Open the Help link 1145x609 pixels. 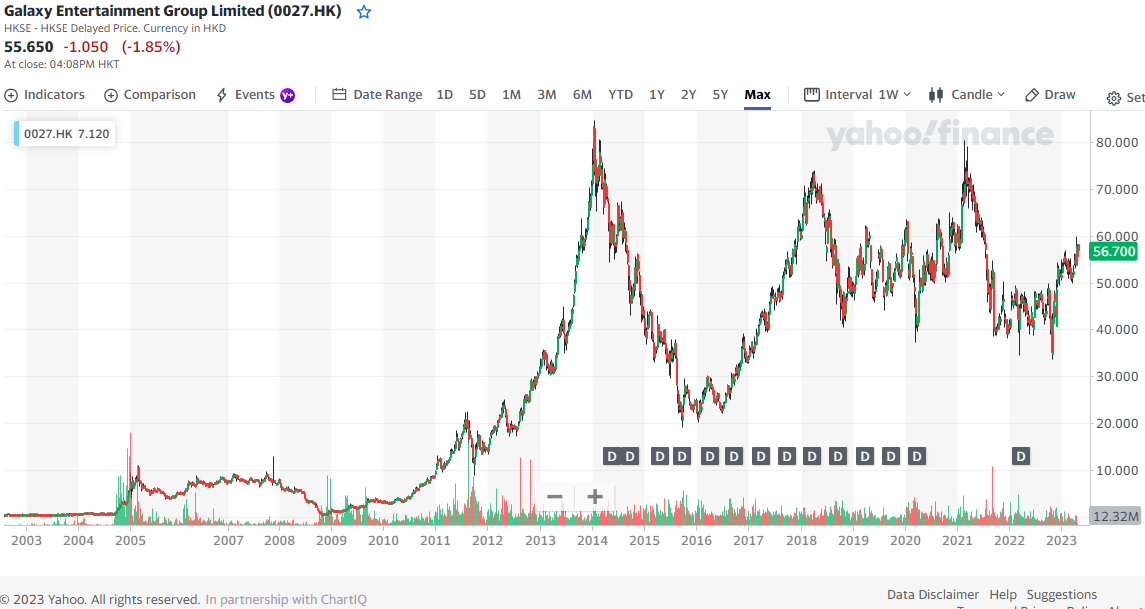pyautogui.click(x=1003, y=595)
